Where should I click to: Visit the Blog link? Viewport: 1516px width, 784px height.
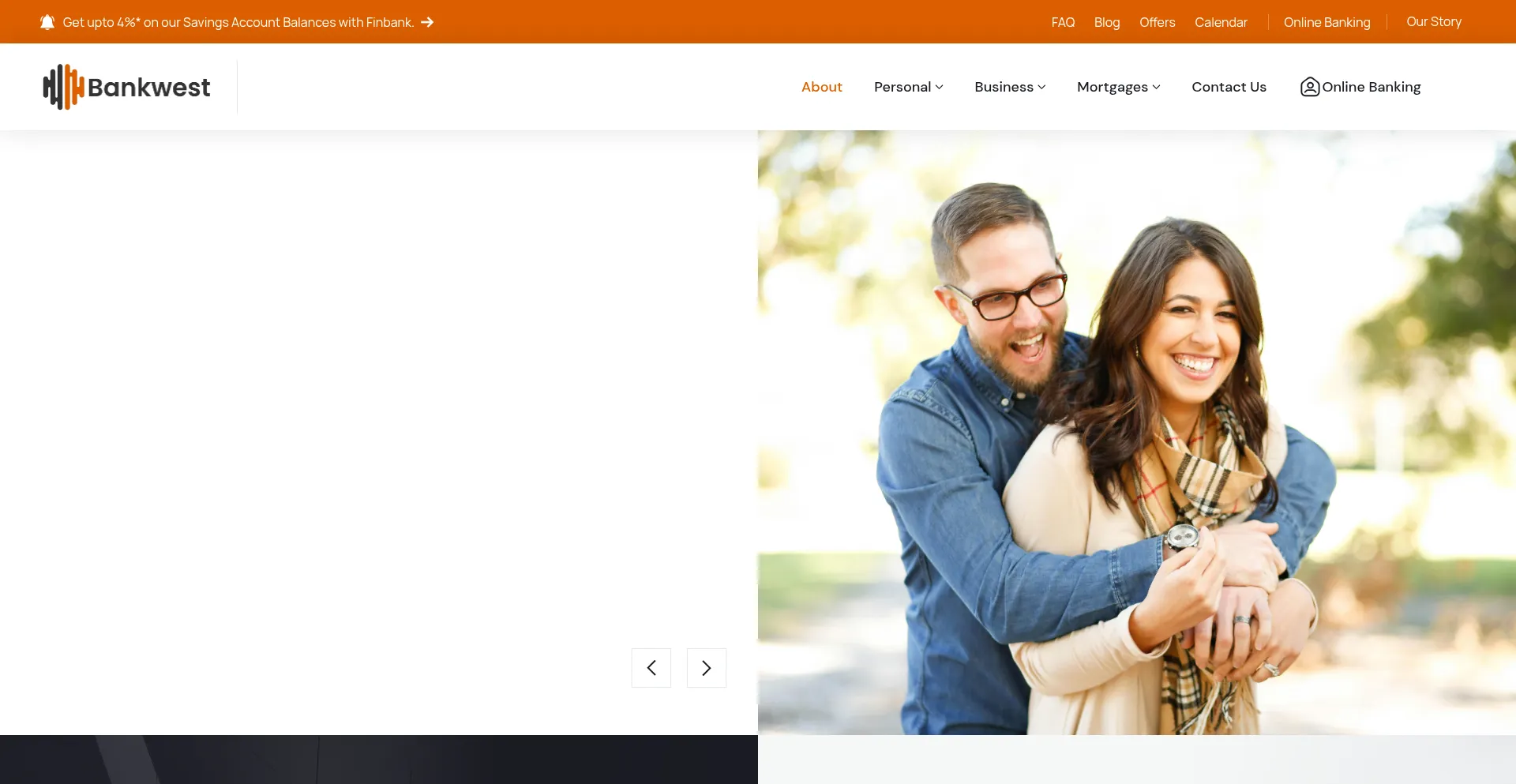pyautogui.click(x=1106, y=22)
